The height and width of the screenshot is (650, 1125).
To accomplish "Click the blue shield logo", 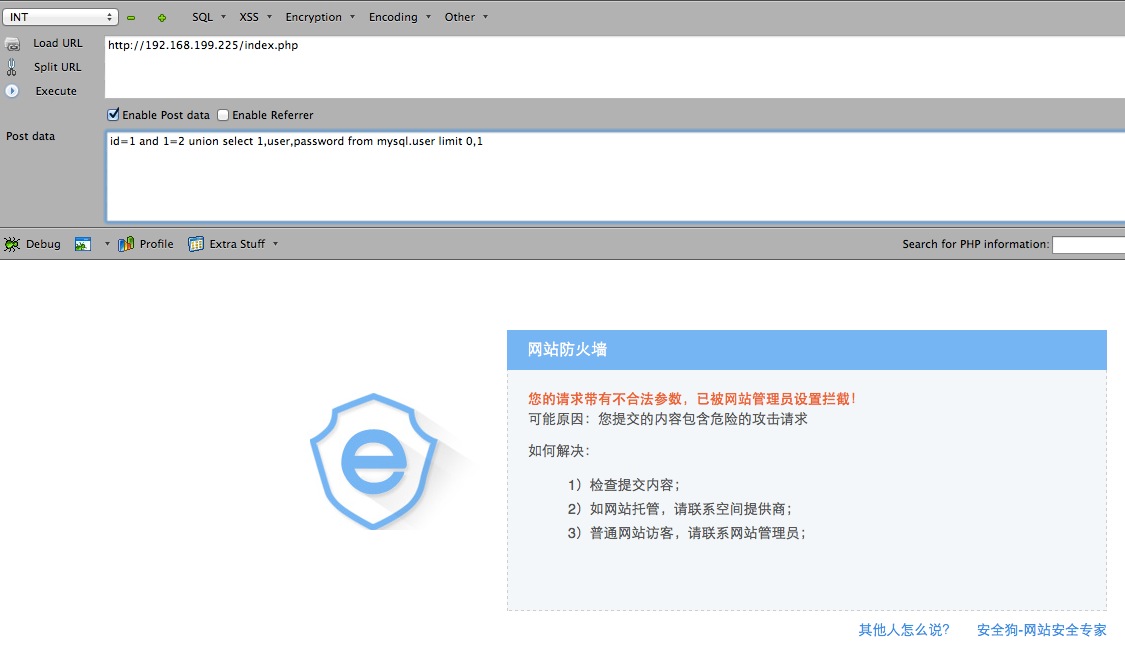I will coord(373,461).
